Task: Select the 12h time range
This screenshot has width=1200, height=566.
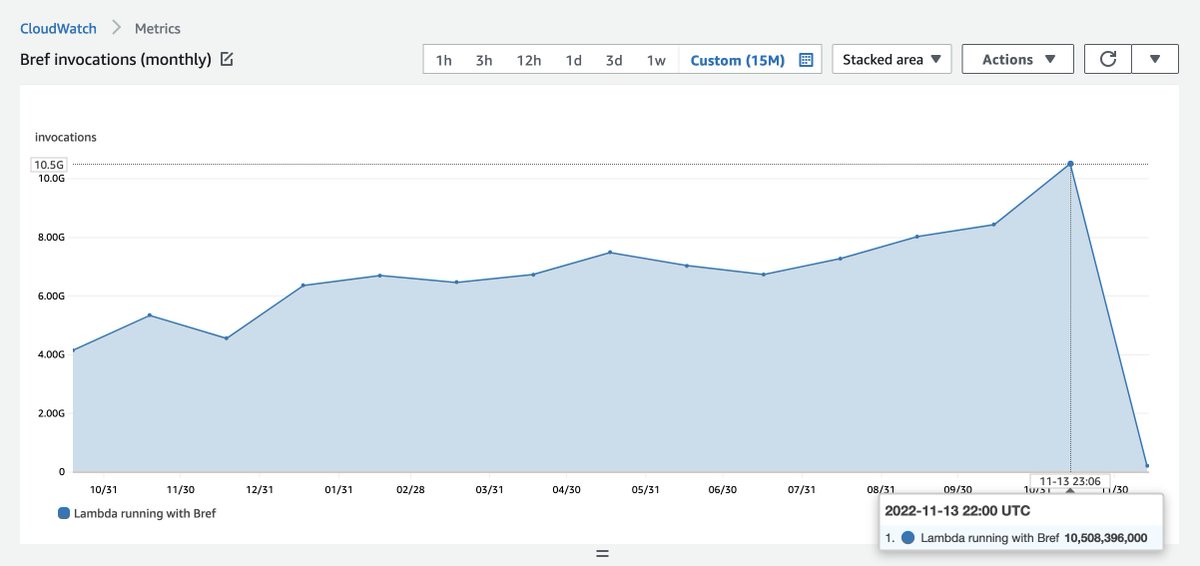Action: 529,60
